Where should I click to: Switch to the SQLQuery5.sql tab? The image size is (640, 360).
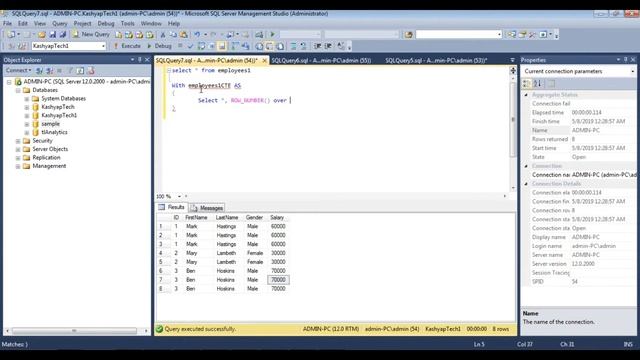tap(436, 60)
